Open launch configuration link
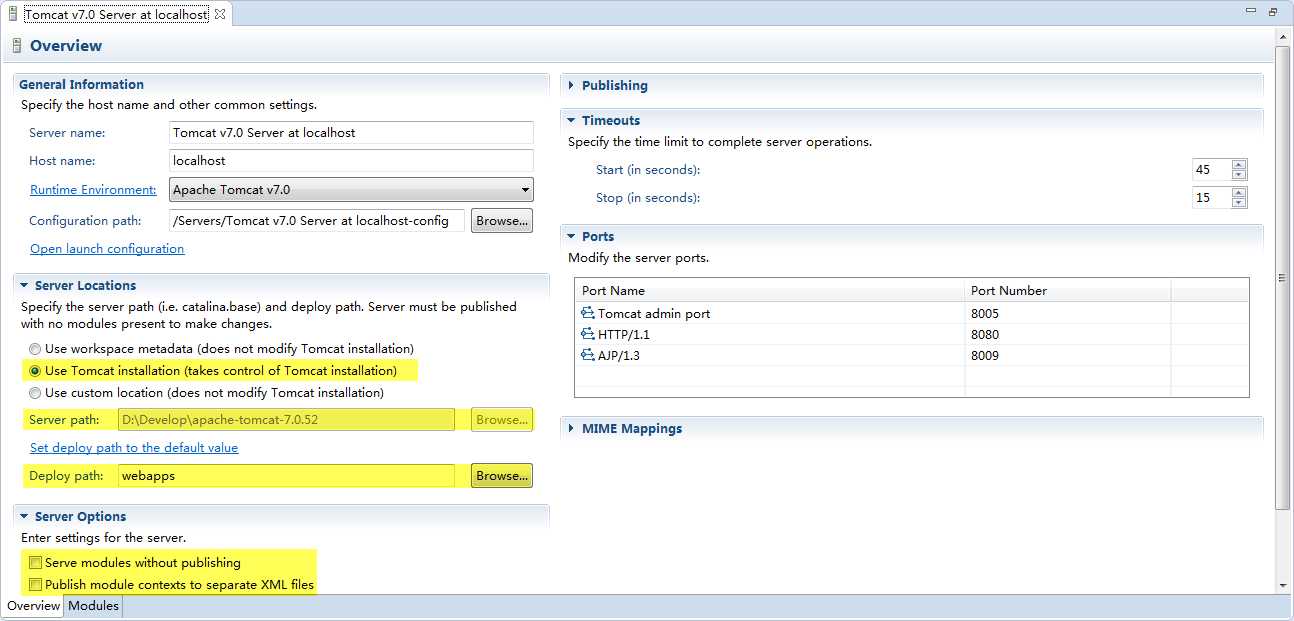1294x621 pixels. (x=107, y=249)
